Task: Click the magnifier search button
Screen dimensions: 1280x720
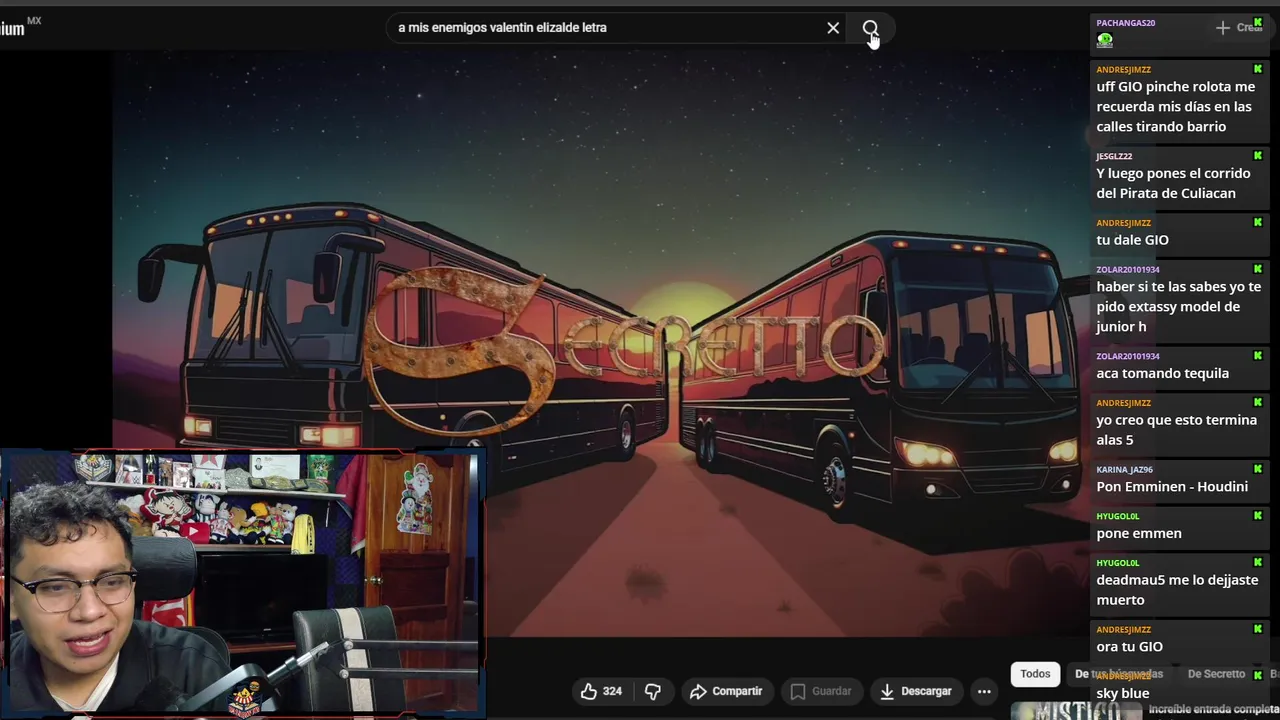Action: pos(870,28)
